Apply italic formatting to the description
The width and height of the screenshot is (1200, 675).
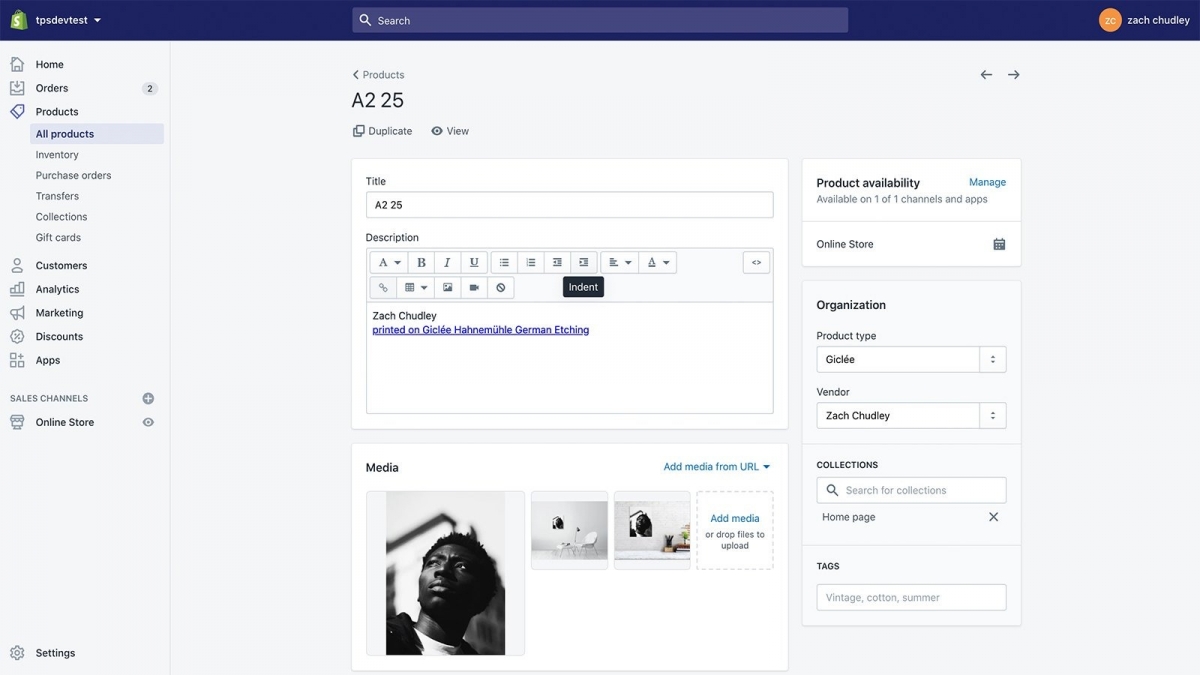coord(446,261)
